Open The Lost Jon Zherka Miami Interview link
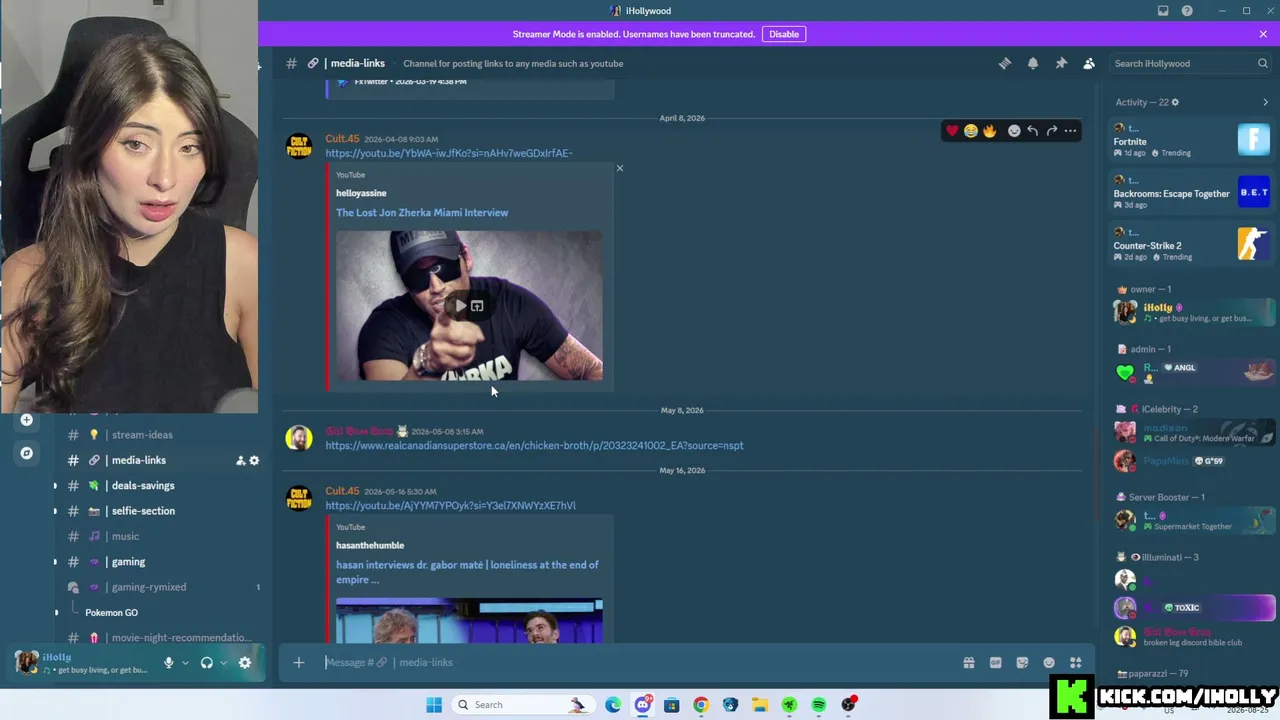 422,213
